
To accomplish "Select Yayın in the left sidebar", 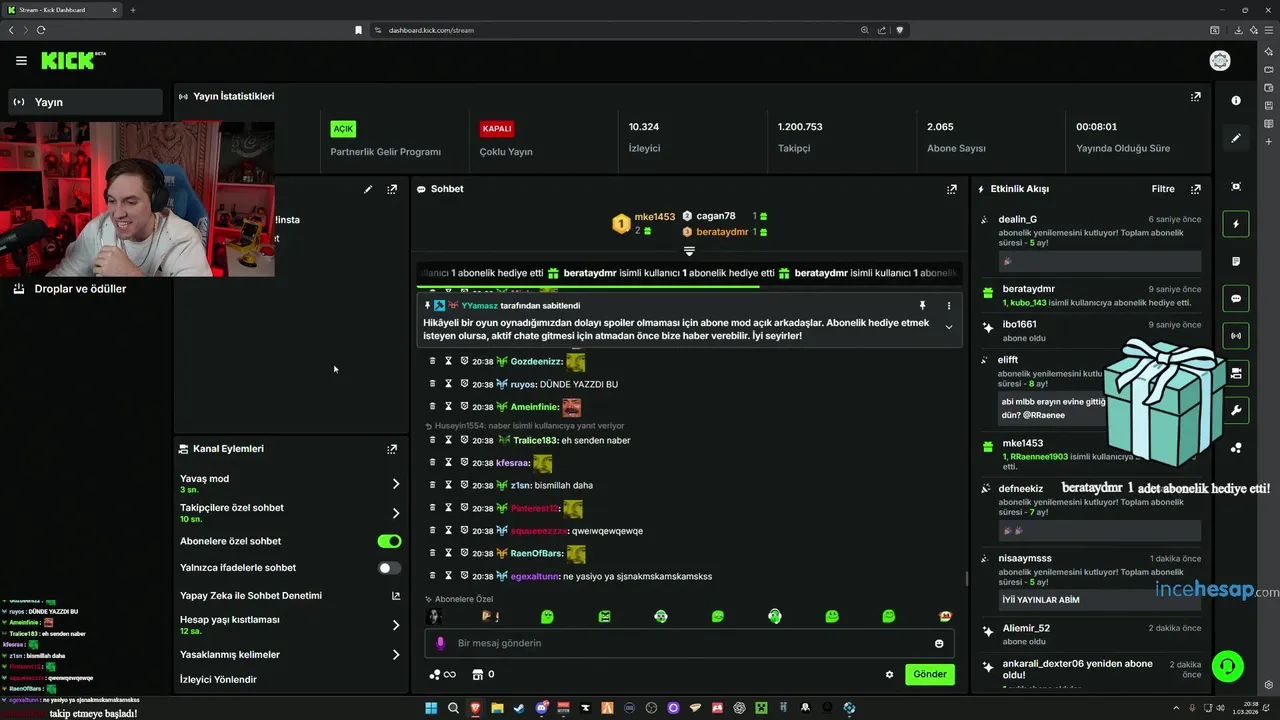I will 85,102.
